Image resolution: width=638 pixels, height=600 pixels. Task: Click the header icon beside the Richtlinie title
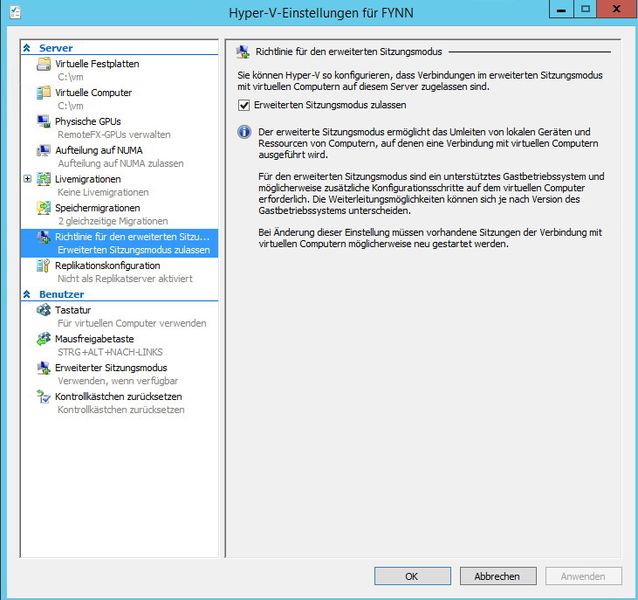pyautogui.click(x=243, y=52)
